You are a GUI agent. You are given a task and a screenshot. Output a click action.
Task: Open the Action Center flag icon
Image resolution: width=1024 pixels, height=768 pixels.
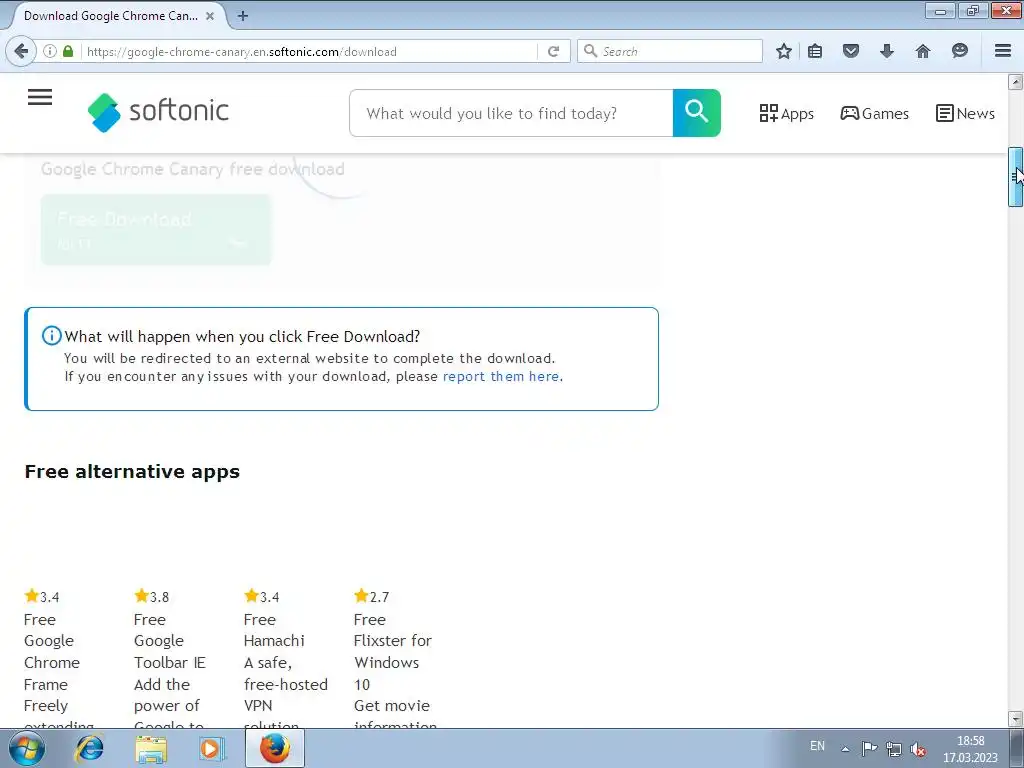point(869,749)
